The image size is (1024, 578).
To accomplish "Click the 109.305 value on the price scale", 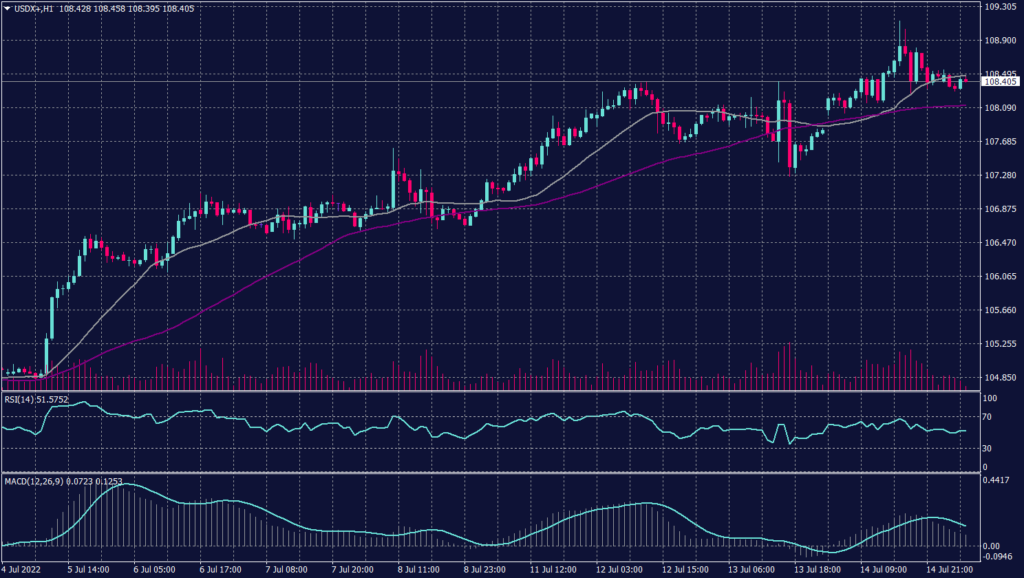I will tap(1000, 9).
